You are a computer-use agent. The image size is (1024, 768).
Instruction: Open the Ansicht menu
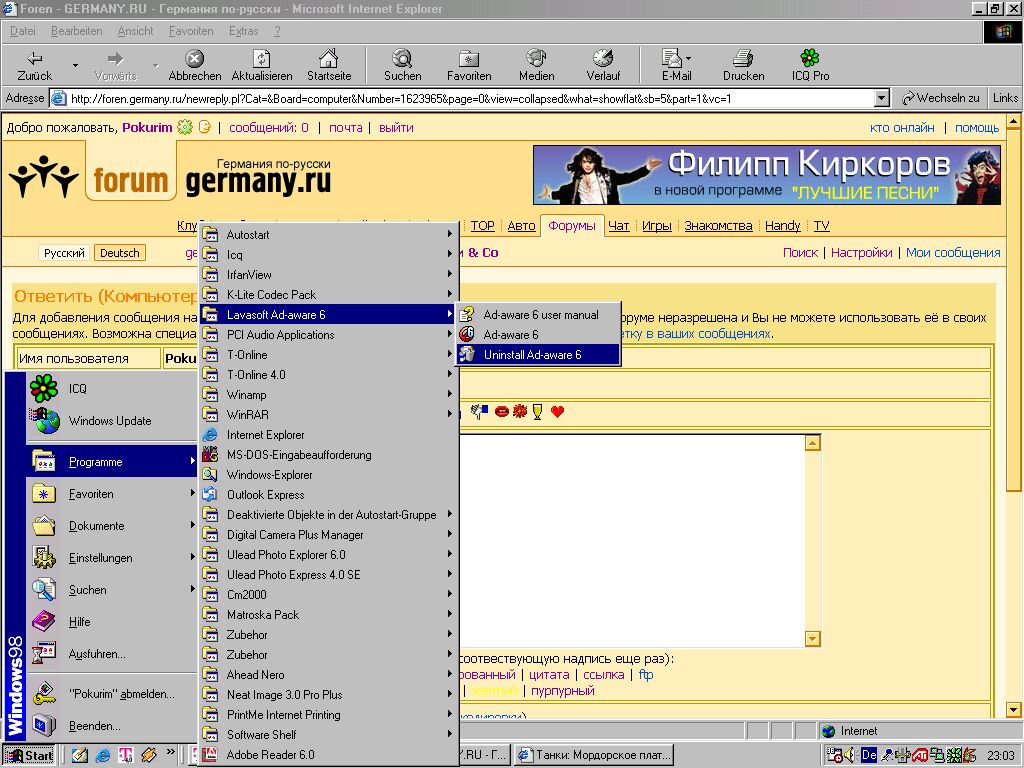pos(135,31)
